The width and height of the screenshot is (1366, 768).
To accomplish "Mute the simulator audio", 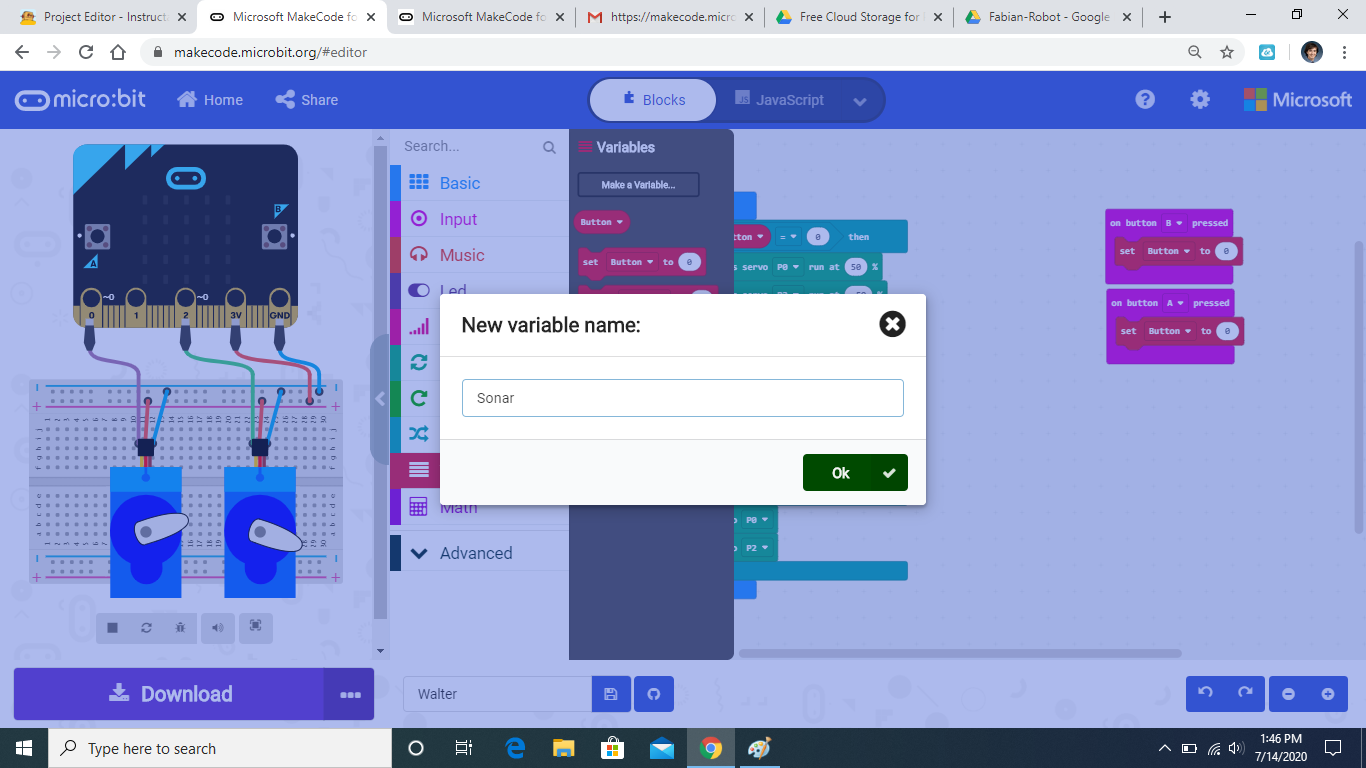I will [216, 627].
